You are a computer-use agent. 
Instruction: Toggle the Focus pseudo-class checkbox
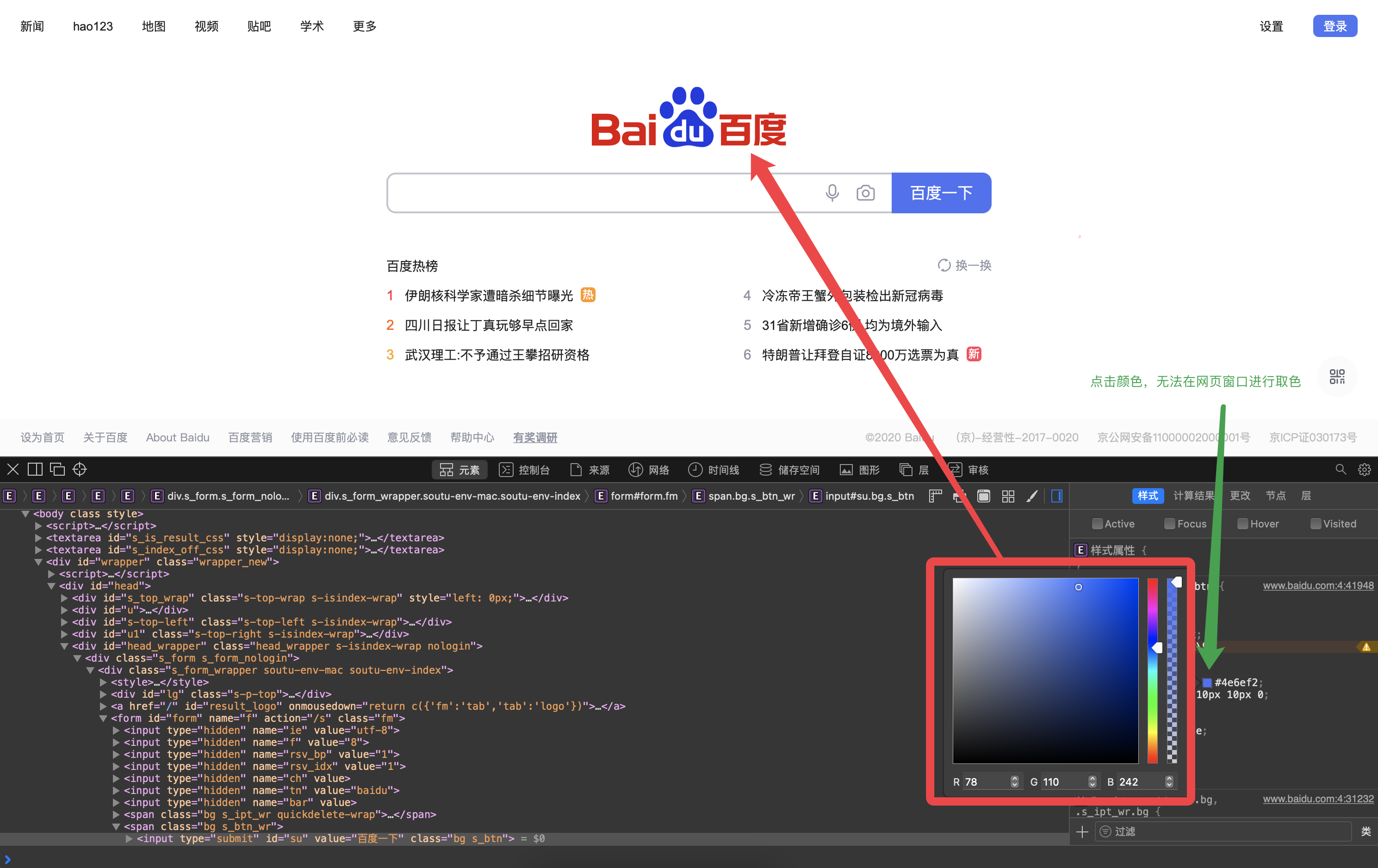[1169, 524]
